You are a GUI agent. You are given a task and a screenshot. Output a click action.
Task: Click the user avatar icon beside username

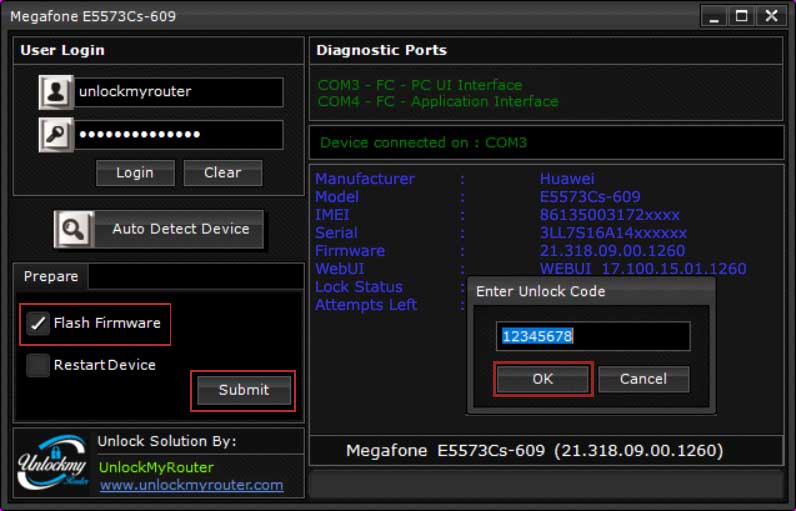tap(56, 92)
